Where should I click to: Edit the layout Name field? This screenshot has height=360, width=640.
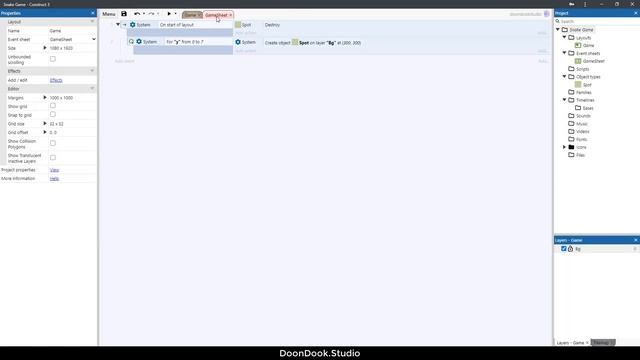72,31
